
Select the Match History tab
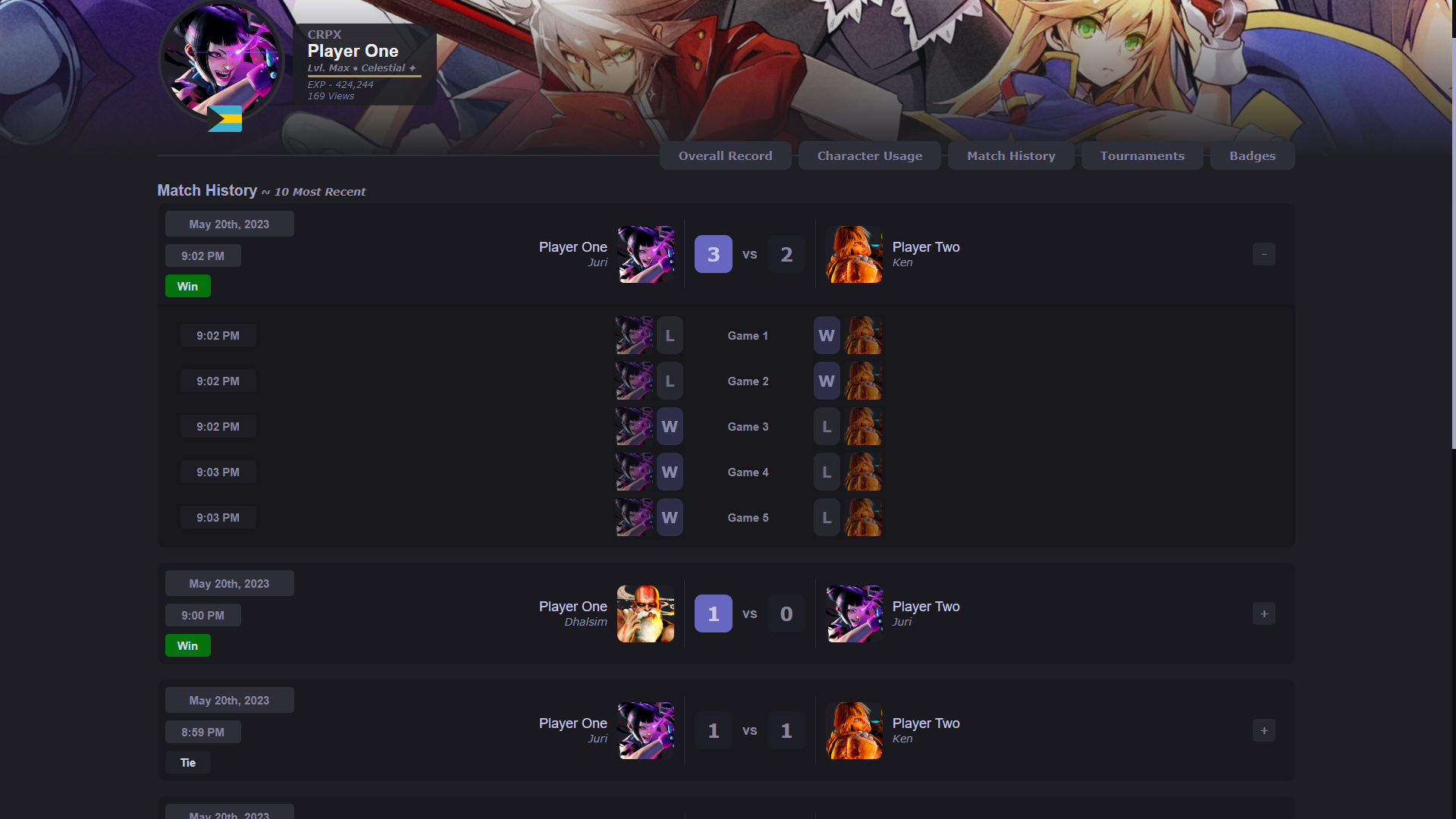pyautogui.click(x=1011, y=155)
